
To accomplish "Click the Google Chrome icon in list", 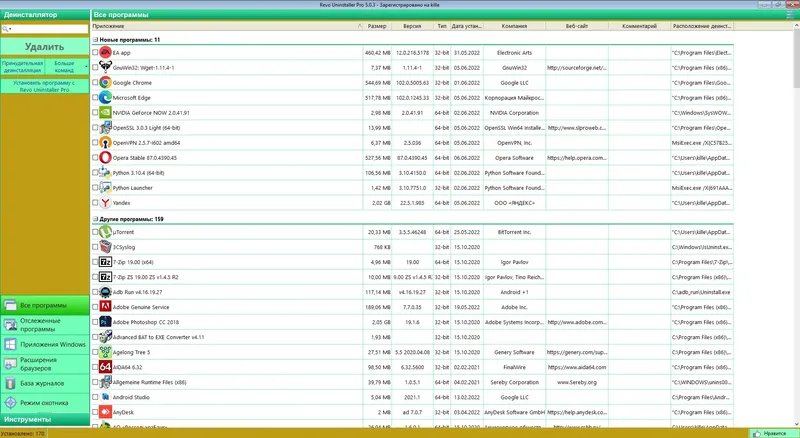I will click(x=105, y=82).
